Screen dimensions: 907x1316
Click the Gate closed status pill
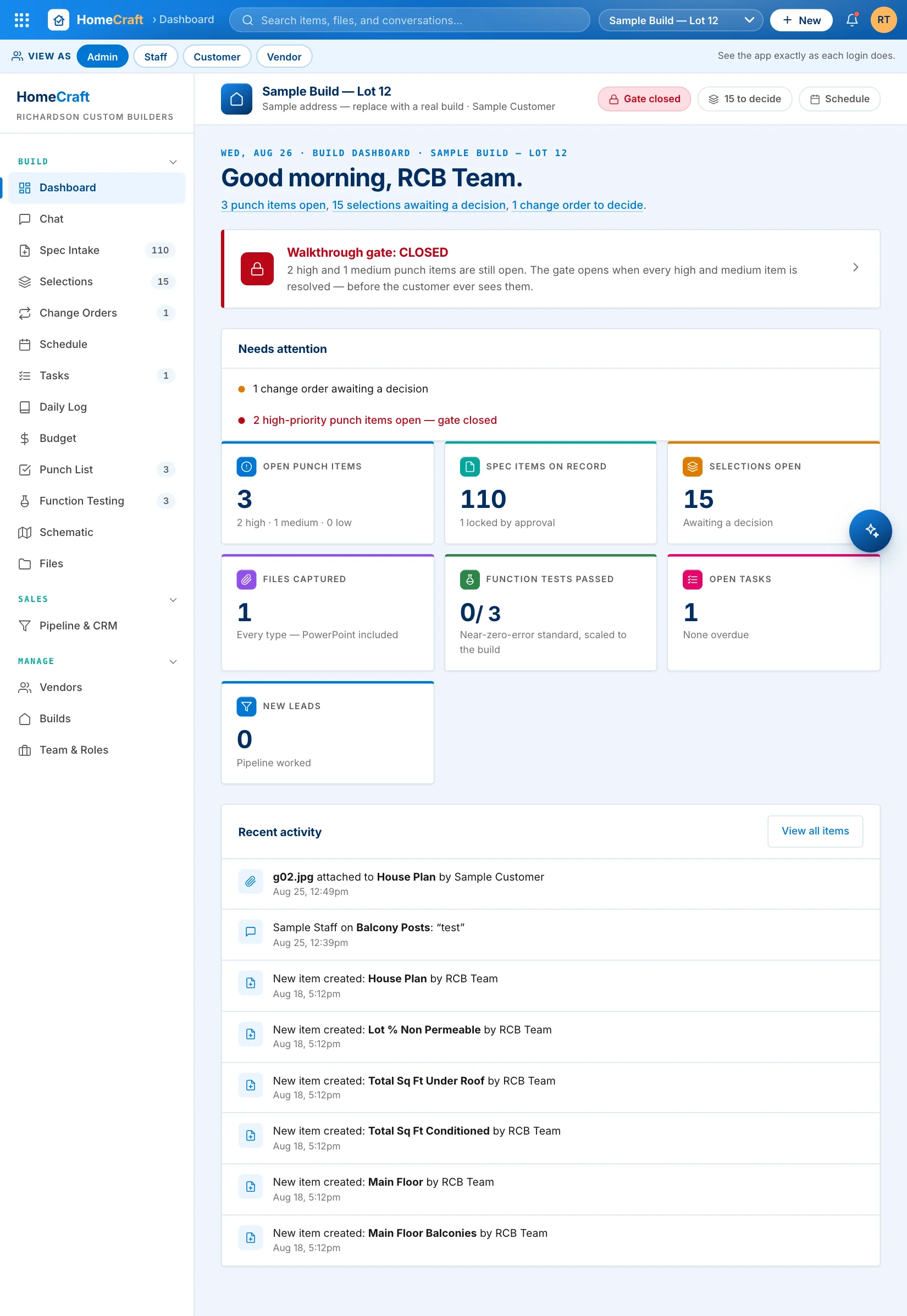click(x=644, y=99)
